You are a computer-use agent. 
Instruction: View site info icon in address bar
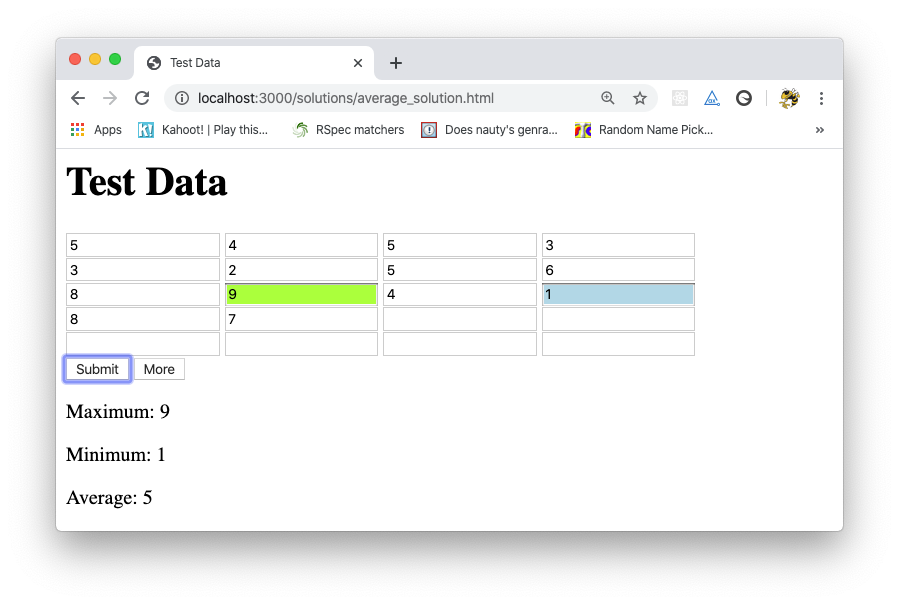pos(182,98)
